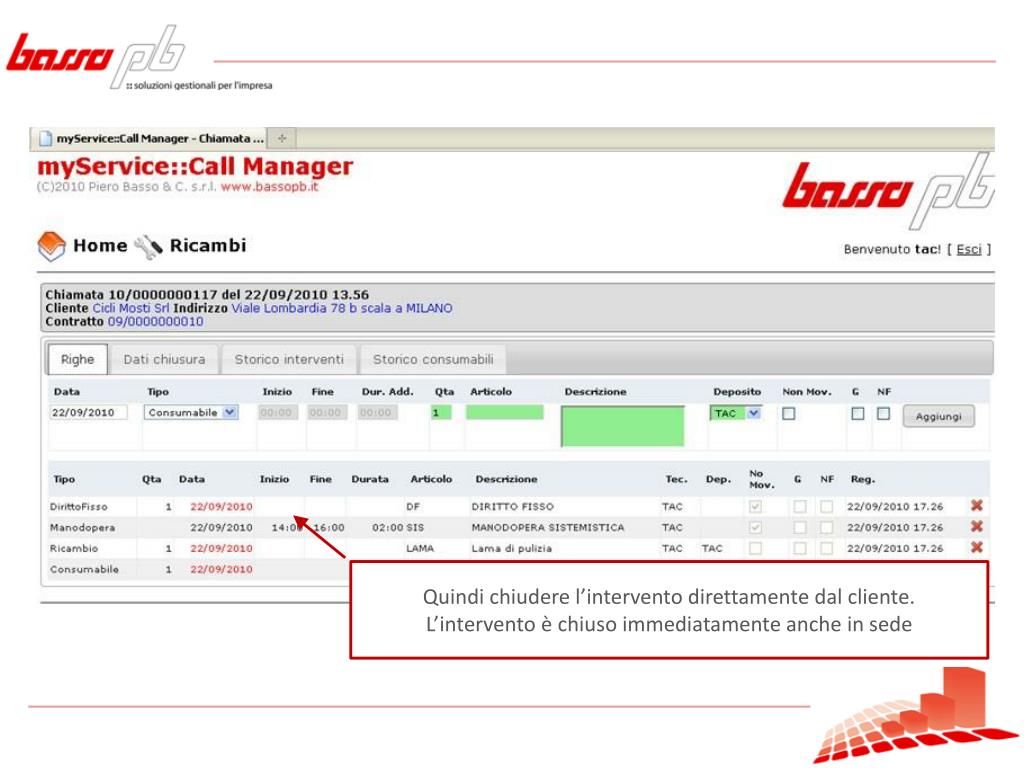This screenshot has width=1024, height=768.
Task: Toggle No Mov. checkbox on Ricambio row
Action: coord(756,548)
